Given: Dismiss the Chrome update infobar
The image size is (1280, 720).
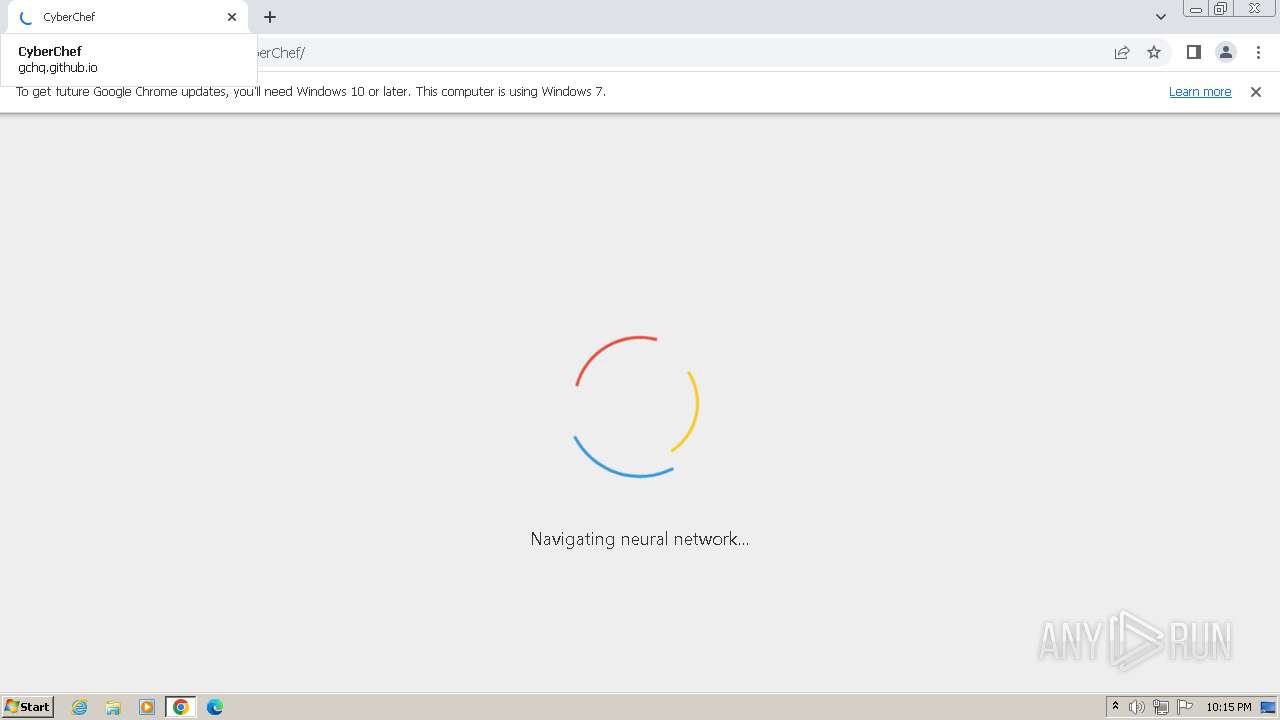Looking at the screenshot, I should 1256,91.
